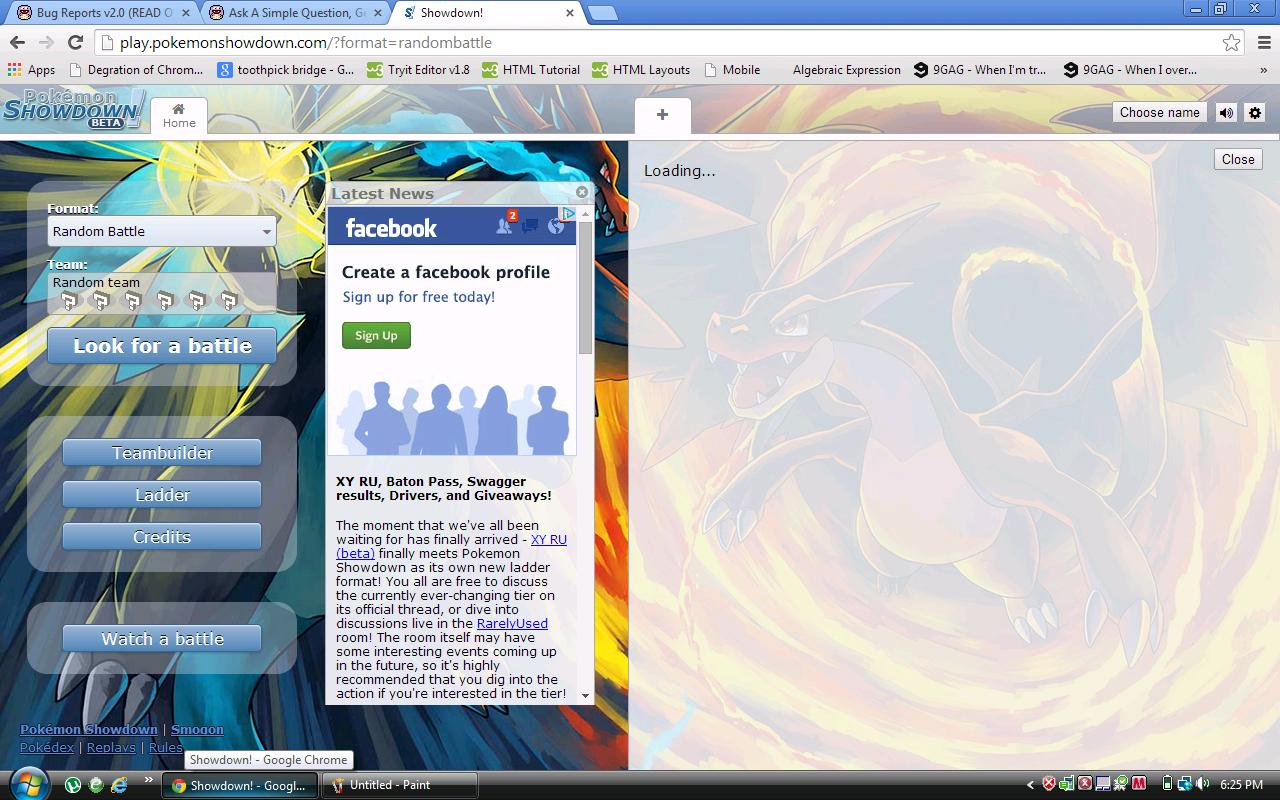Click the facebook globe notifications icon
This screenshot has height=800, width=1280.
pos(556,226)
